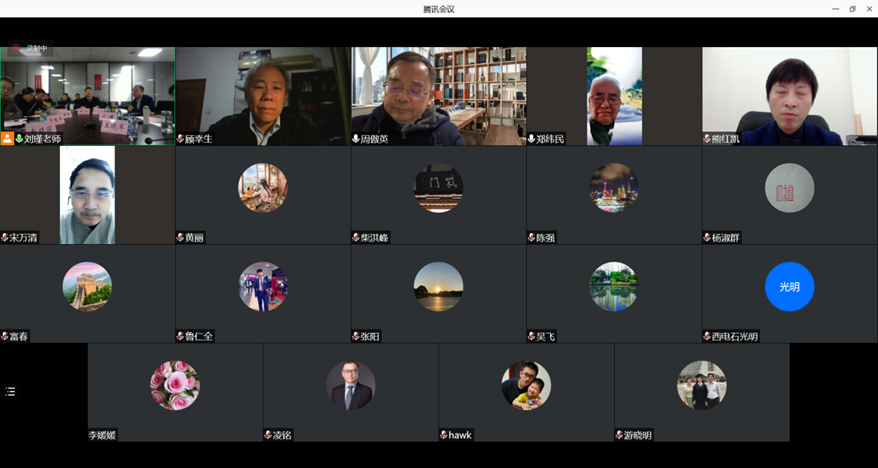
Task: Click the pink roses avatar of 李媛媛
Action: tap(175, 385)
